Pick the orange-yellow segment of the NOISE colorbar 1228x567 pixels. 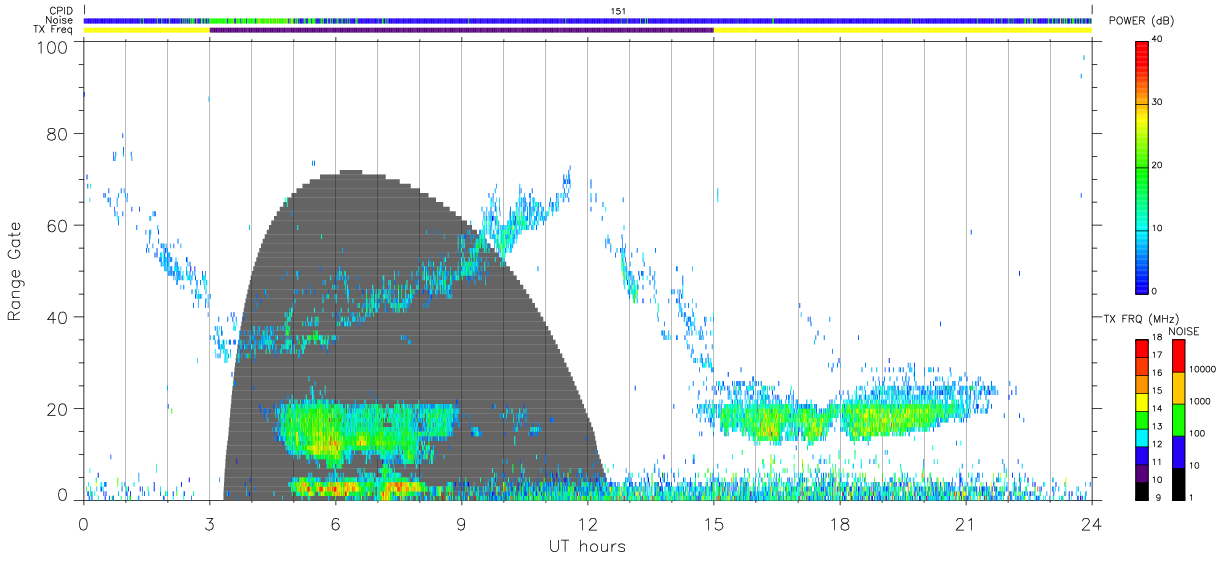pyautogui.click(x=1177, y=387)
